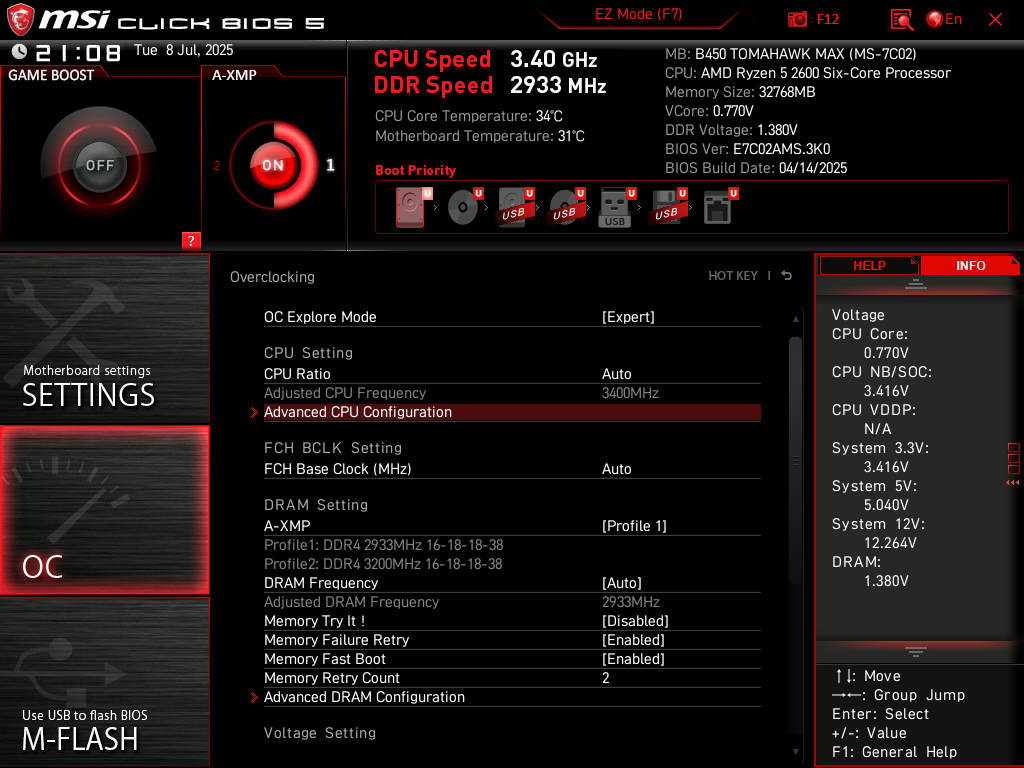Open the M-FLASH section
Screen dimensions: 1024x768
104,682
